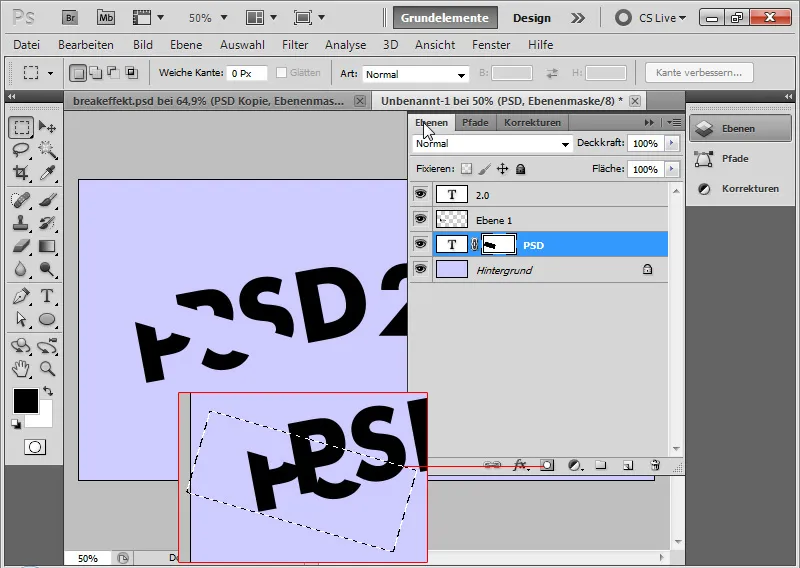The width and height of the screenshot is (800, 568).
Task: Toggle lock position
Action: tap(503, 168)
